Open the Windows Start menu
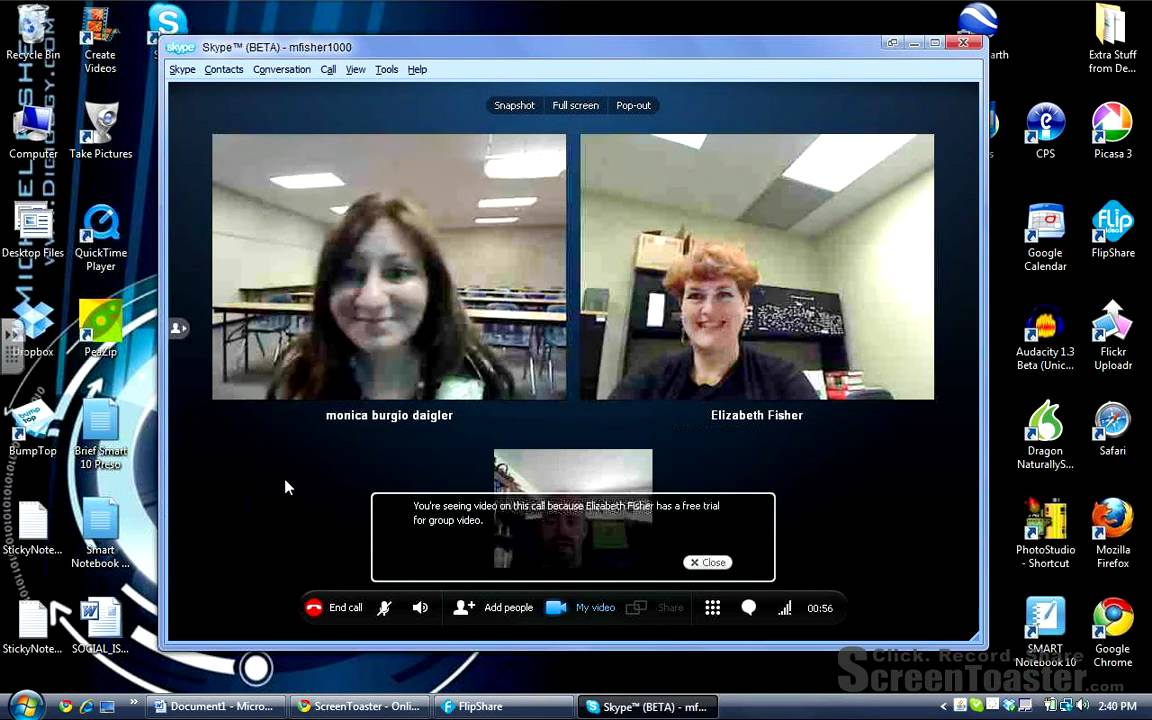The height and width of the screenshot is (720, 1152). [x=26, y=706]
